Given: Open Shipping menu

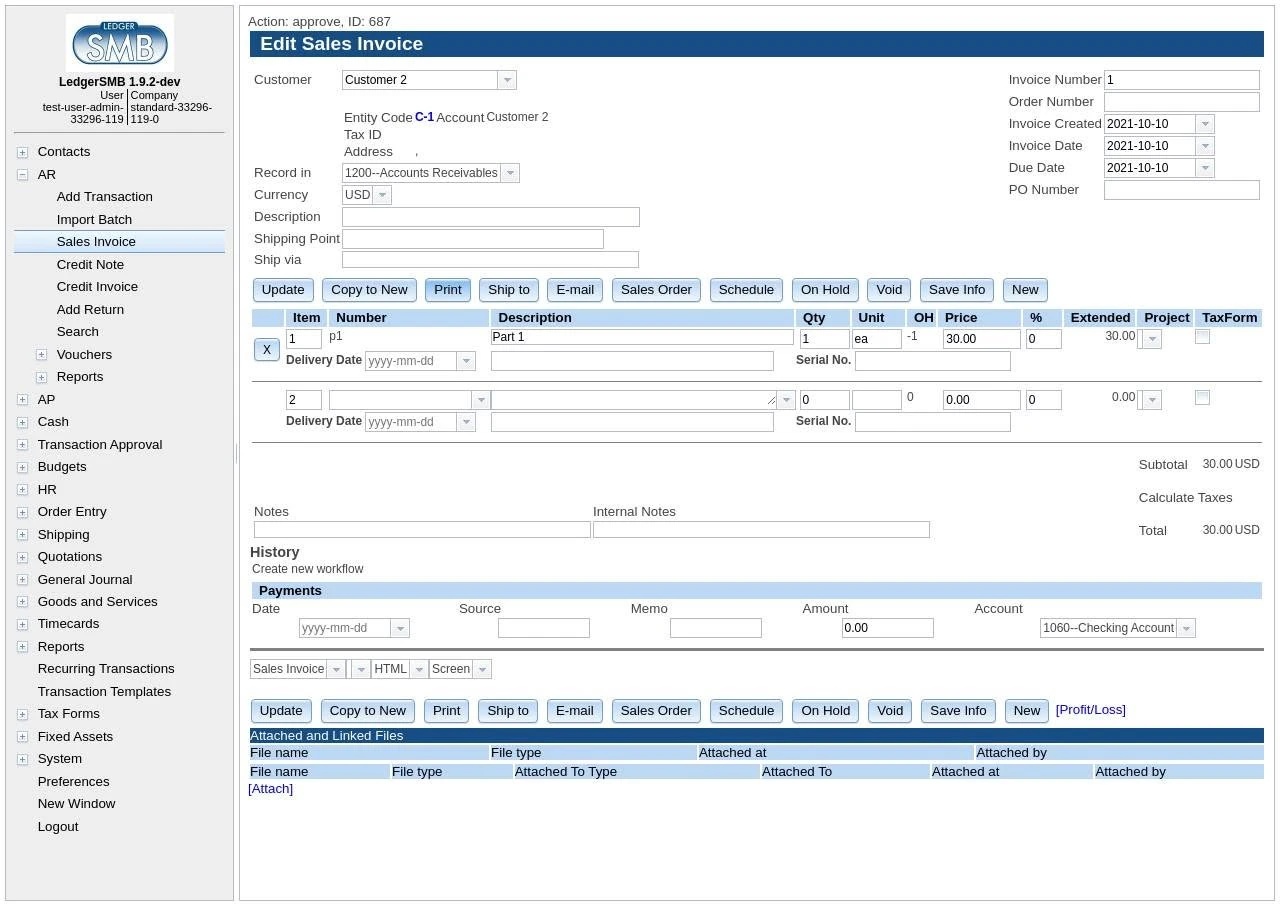Looking at the screenshot, I should click(x=63, y=534).
